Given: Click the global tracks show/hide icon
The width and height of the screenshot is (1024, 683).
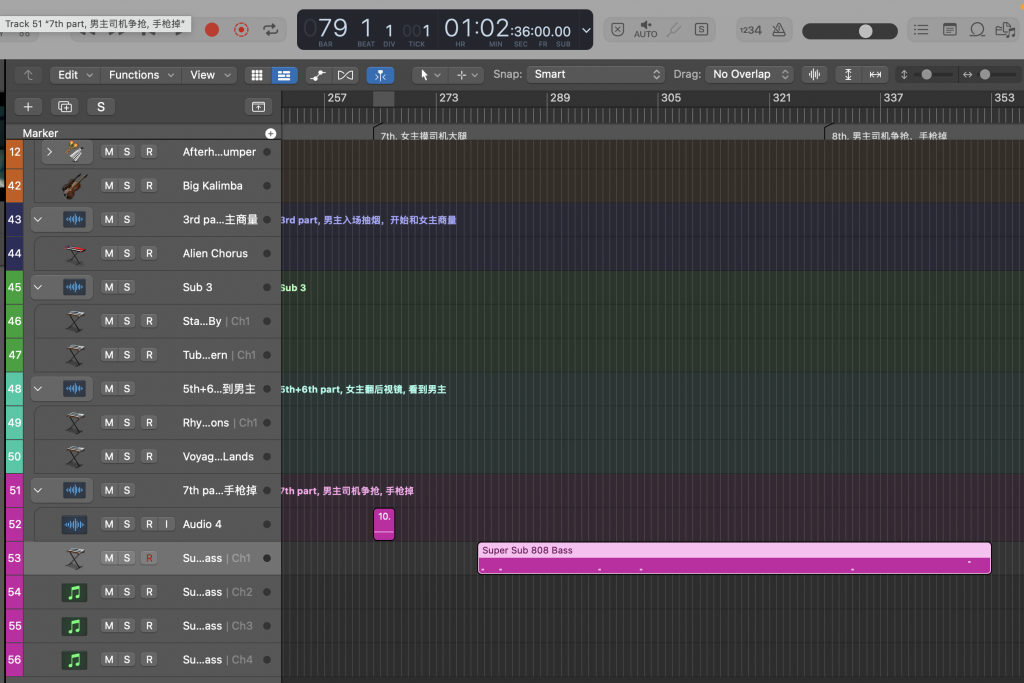Looking at the screenshot, I should point(259,106).
